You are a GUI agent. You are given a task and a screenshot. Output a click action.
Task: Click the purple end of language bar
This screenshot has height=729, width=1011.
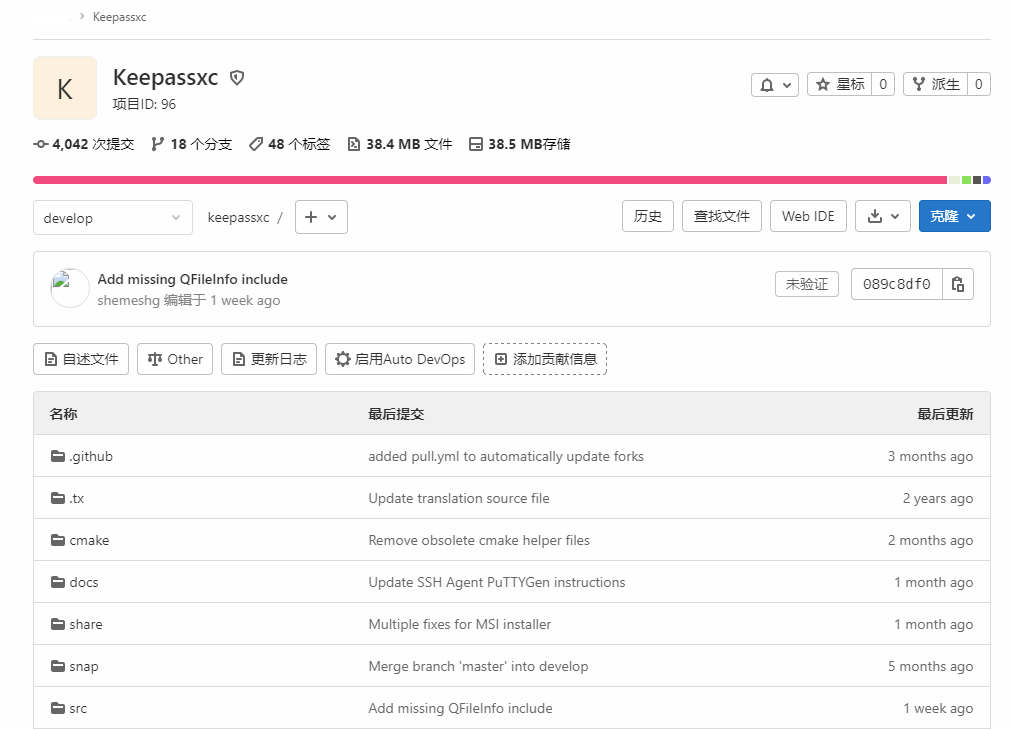[x=986, y=180]
